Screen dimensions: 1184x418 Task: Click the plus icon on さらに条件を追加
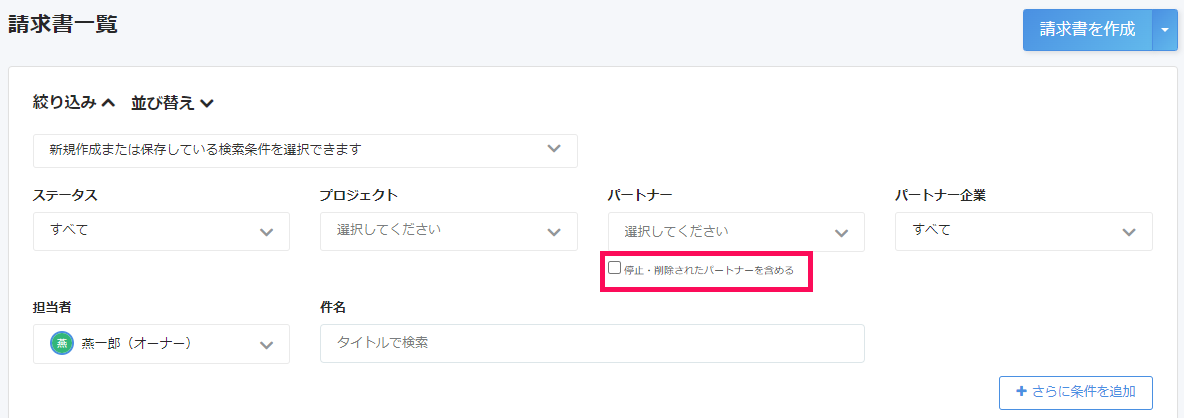coord(1022,392)
